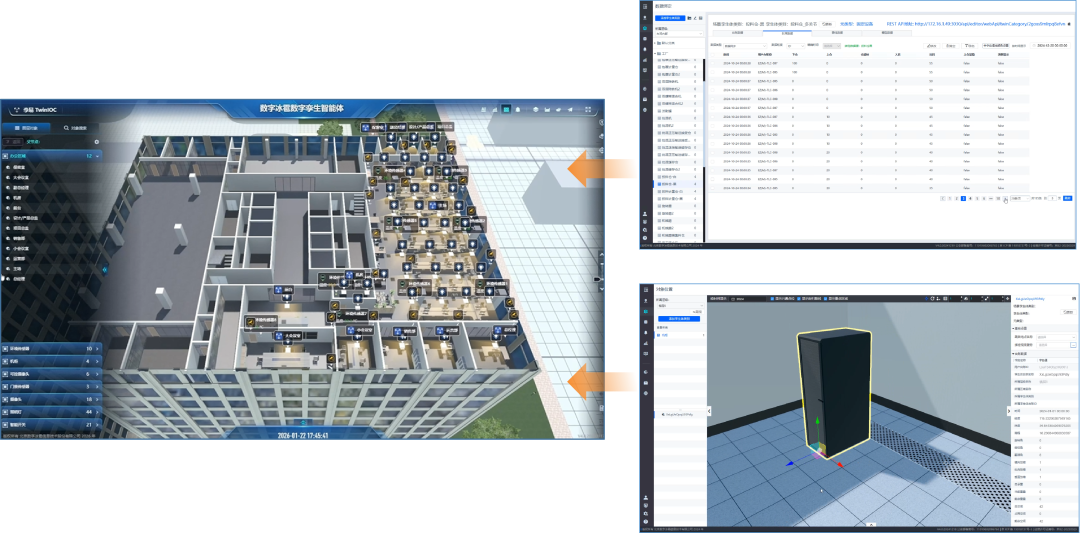Click monitor icon in data table window sidebar

click(645, 70)
